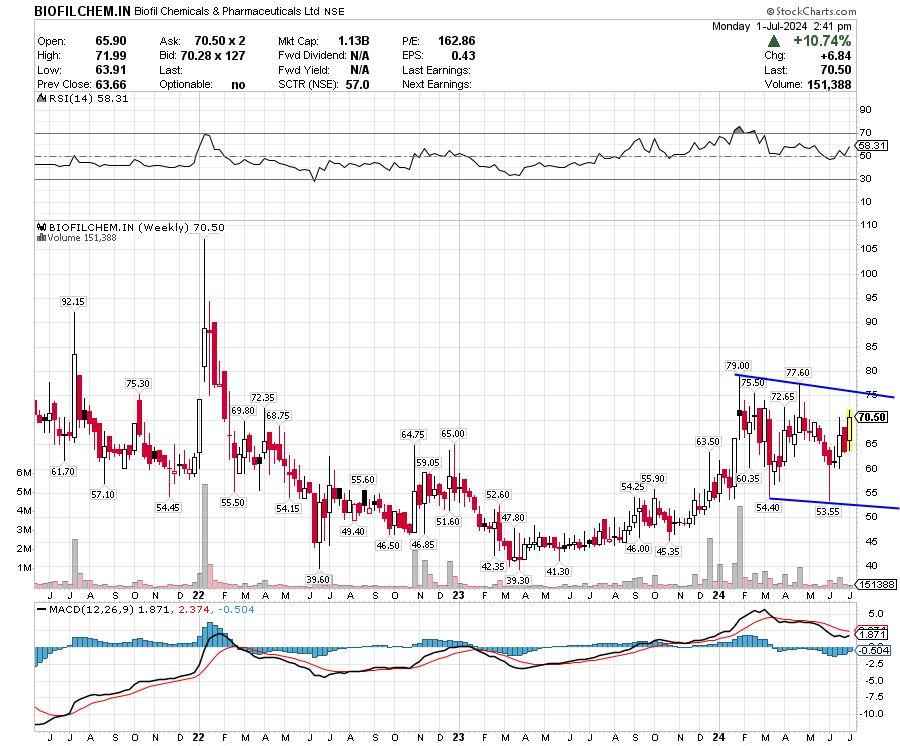The width and height of the screenshot is (900, 746).
Task: Click the volume tag 151388 on axis
Action: 876,584
